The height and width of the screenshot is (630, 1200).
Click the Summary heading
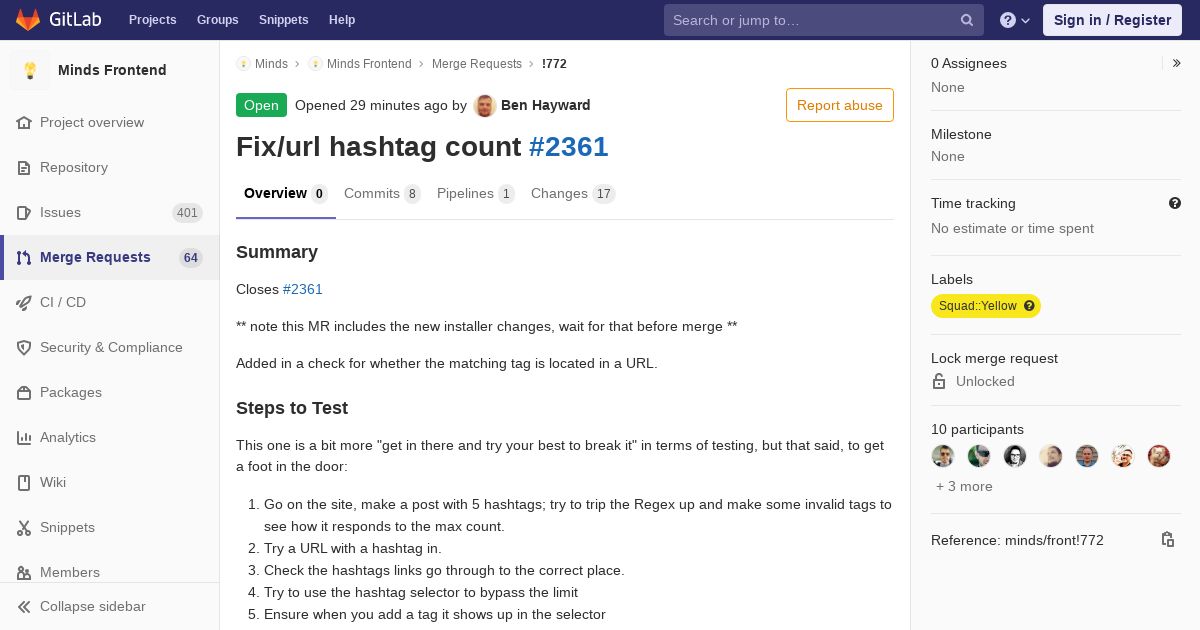(x=277, y=252)
